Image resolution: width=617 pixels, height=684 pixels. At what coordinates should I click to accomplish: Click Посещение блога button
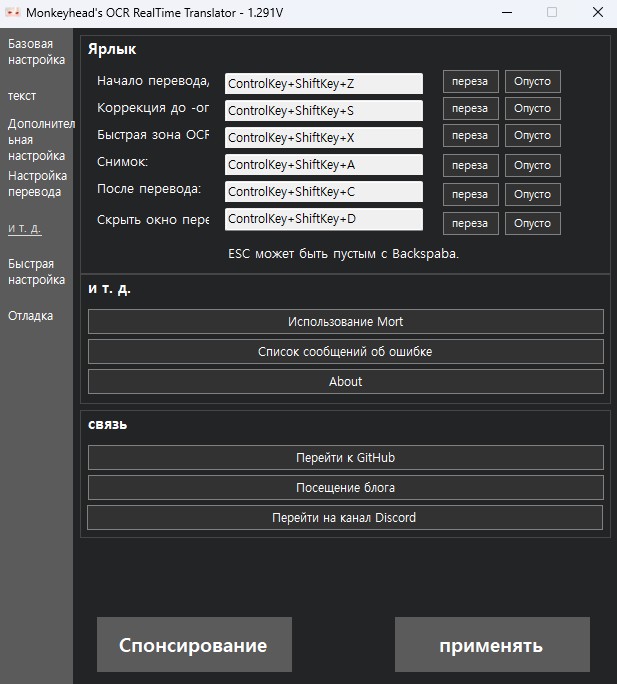pos(346,488)
